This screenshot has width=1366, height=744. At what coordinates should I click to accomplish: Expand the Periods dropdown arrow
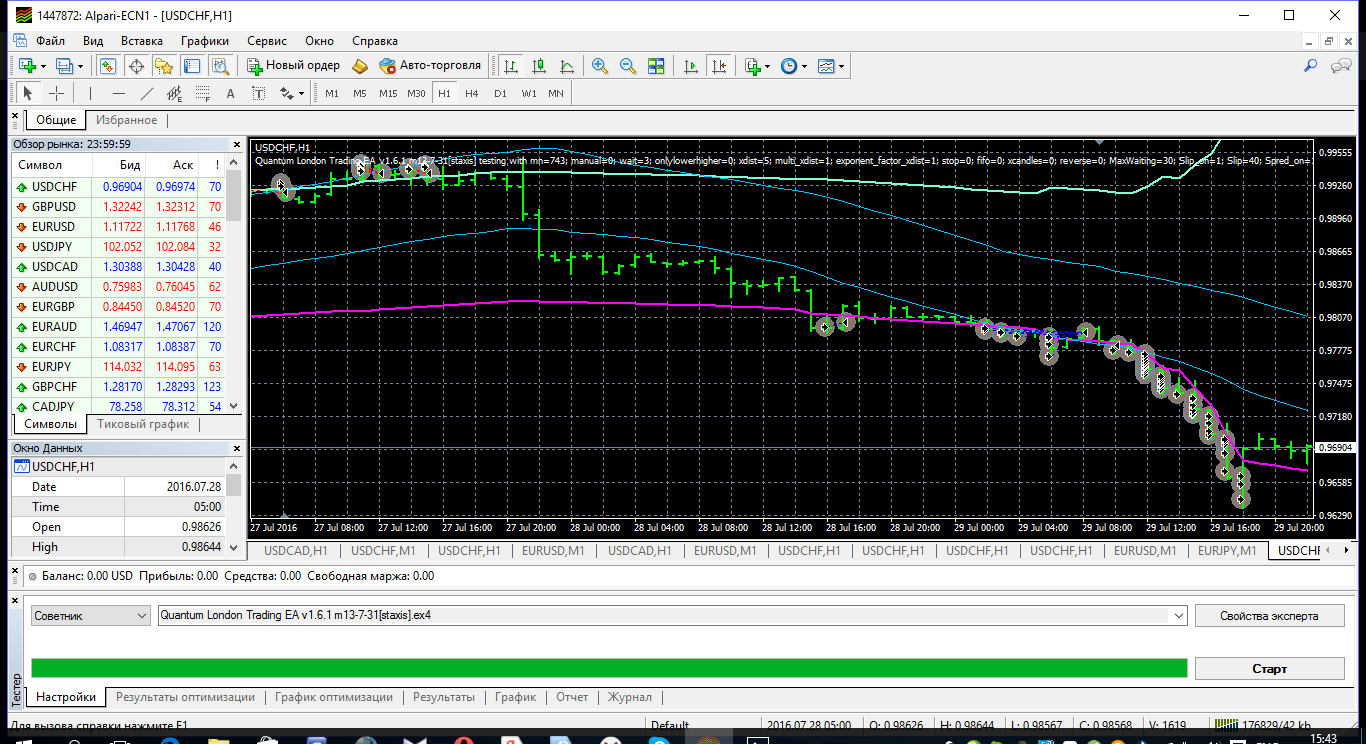(804, 66)
